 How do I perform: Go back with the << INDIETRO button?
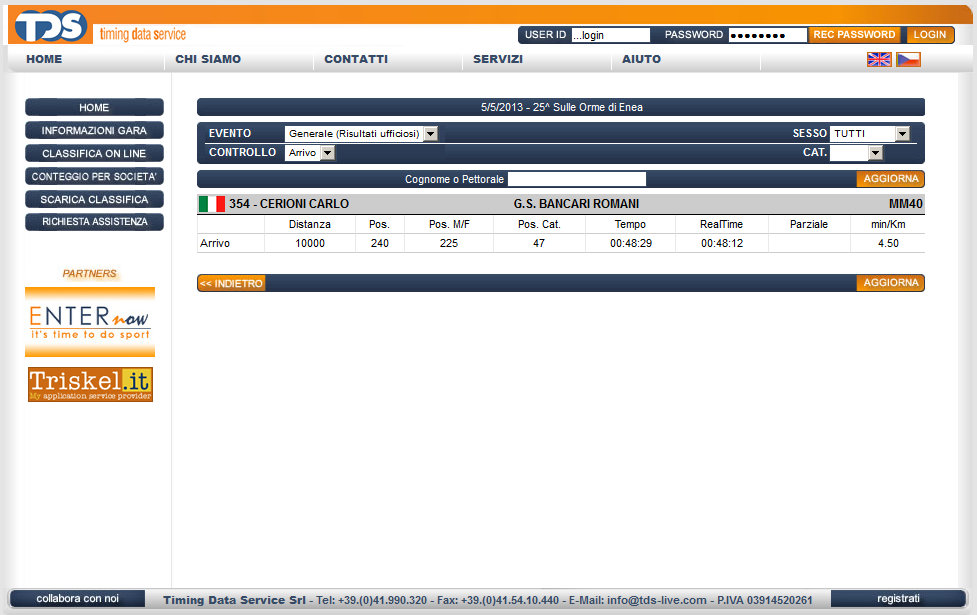point(231,284)
